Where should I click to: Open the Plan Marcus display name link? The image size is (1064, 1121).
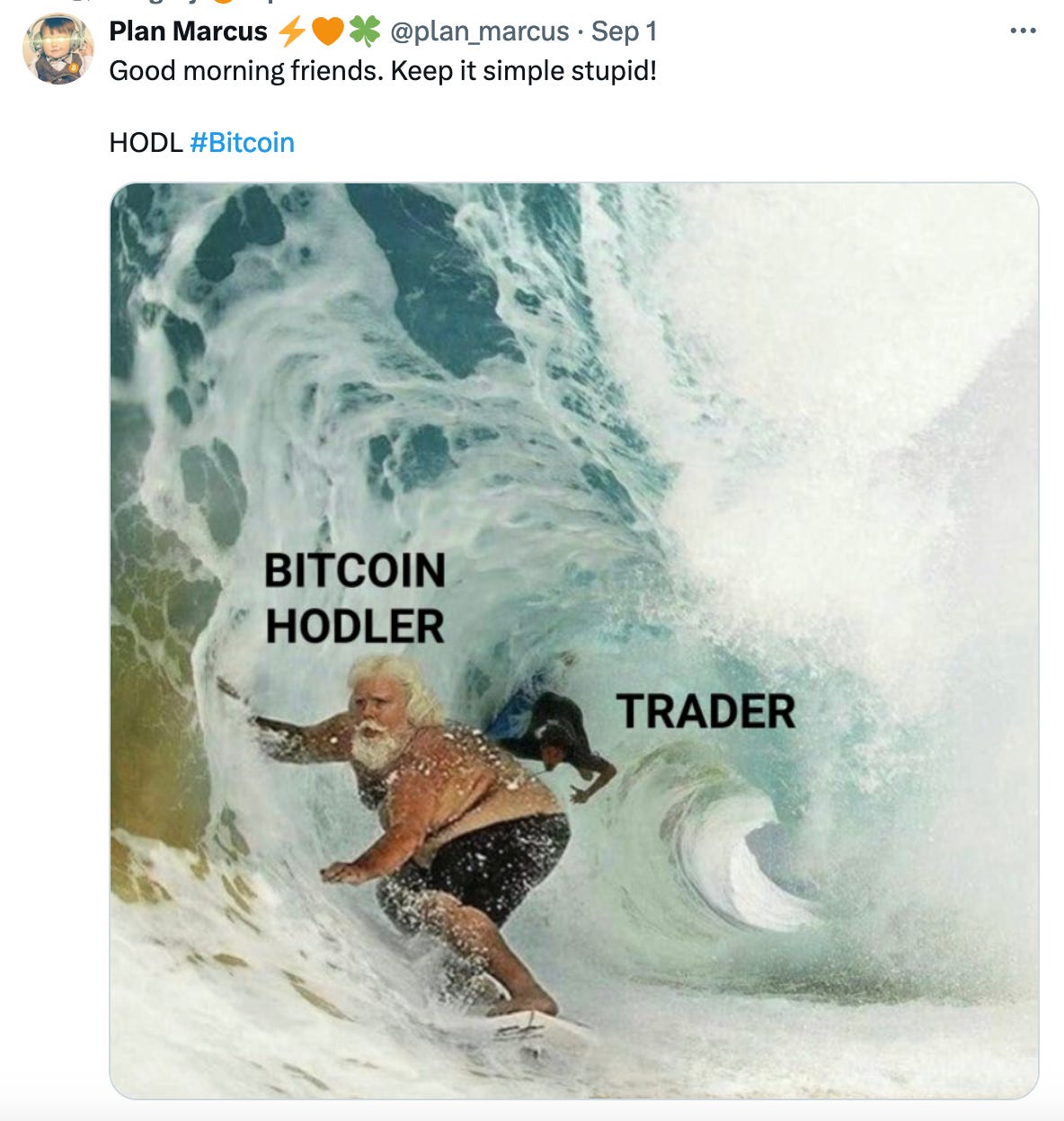tap(188, 31)
